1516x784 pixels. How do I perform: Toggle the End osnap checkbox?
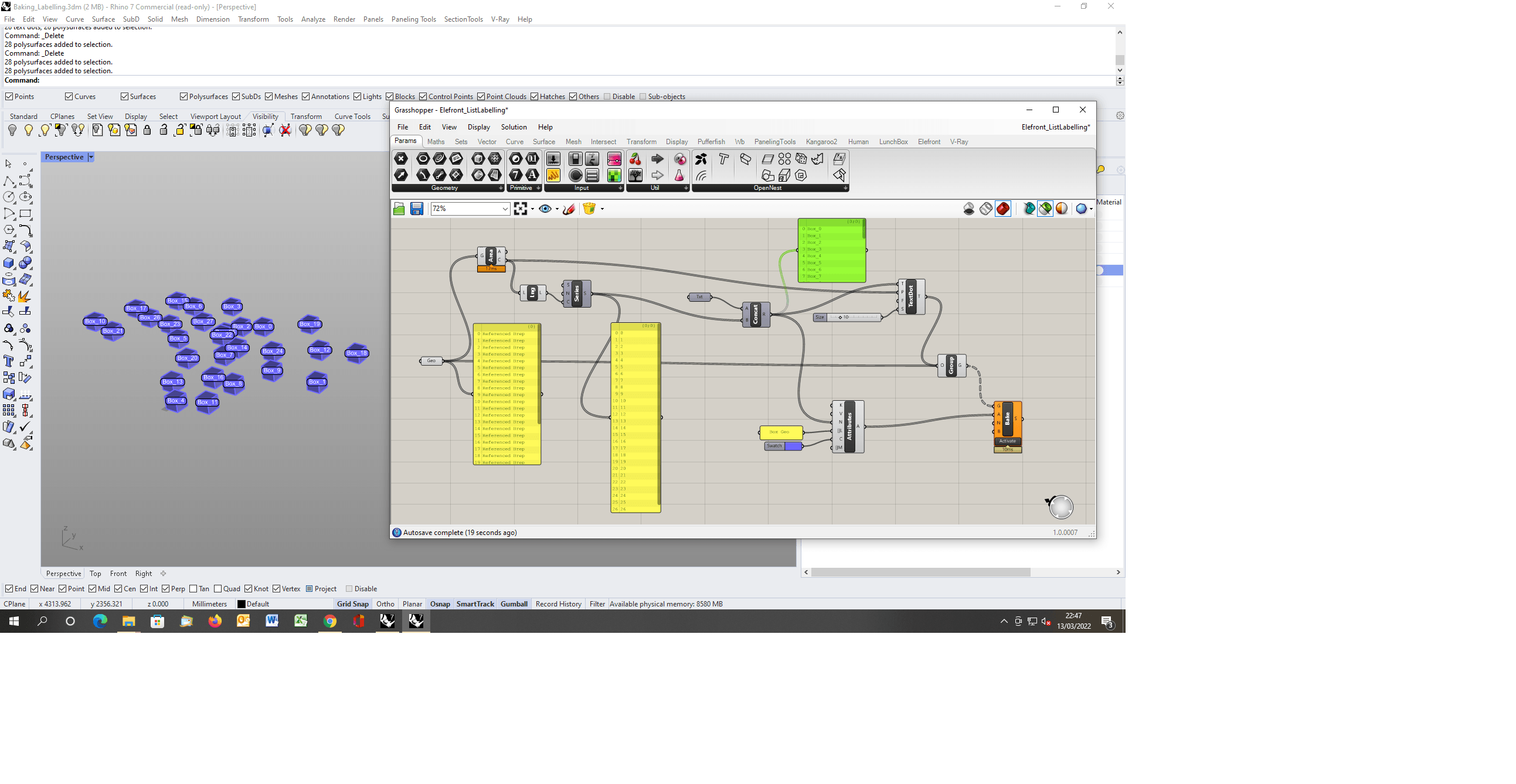9,589
